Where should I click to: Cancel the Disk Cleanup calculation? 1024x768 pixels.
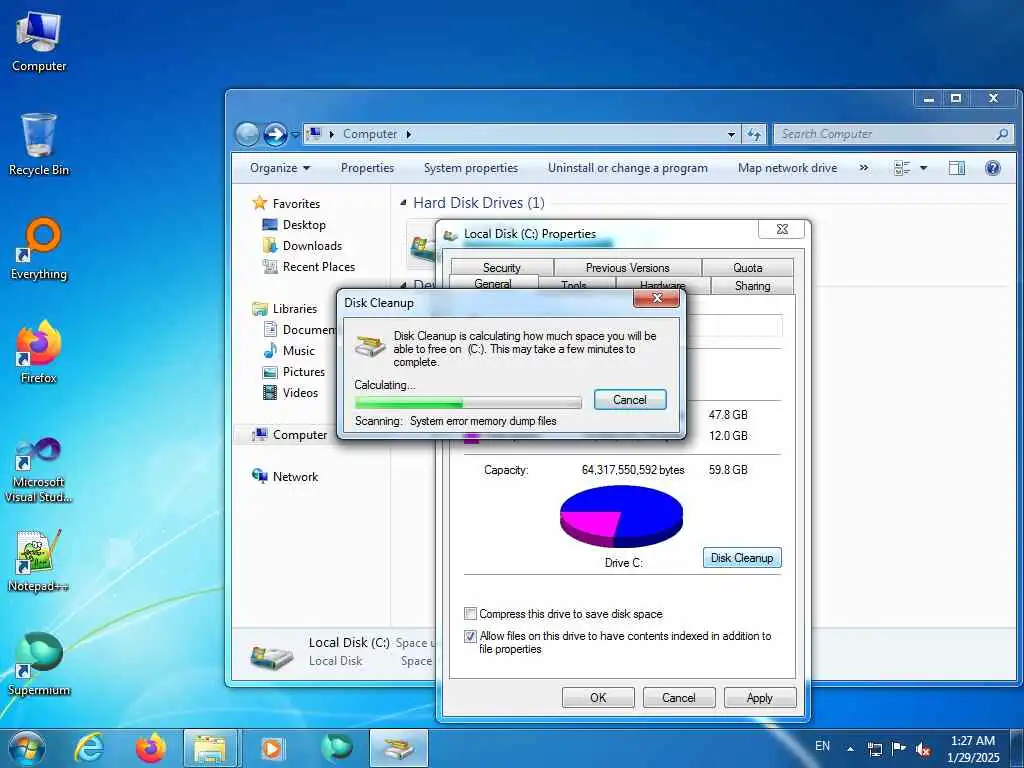[x=630, y=400]
